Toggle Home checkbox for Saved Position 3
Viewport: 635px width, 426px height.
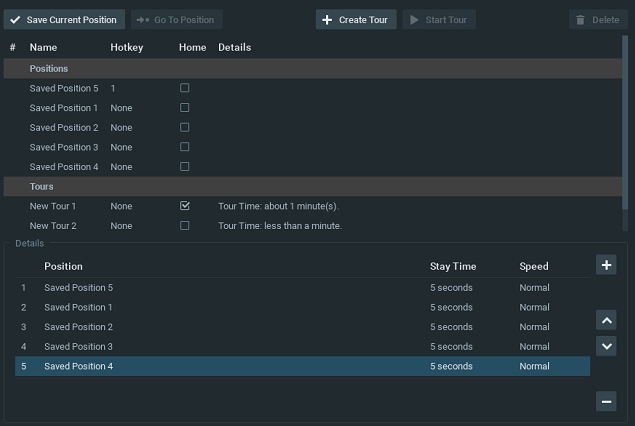(x=184, y=147)
